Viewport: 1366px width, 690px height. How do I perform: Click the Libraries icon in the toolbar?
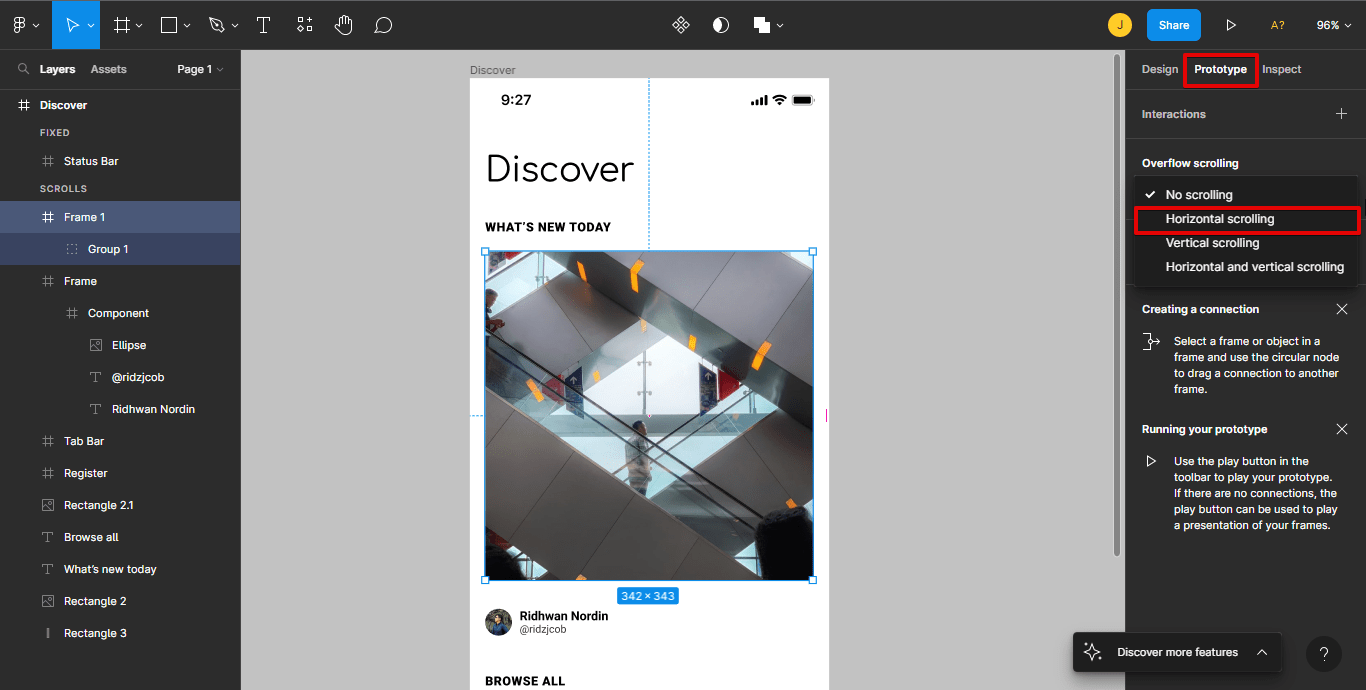(x=680, y=24)
